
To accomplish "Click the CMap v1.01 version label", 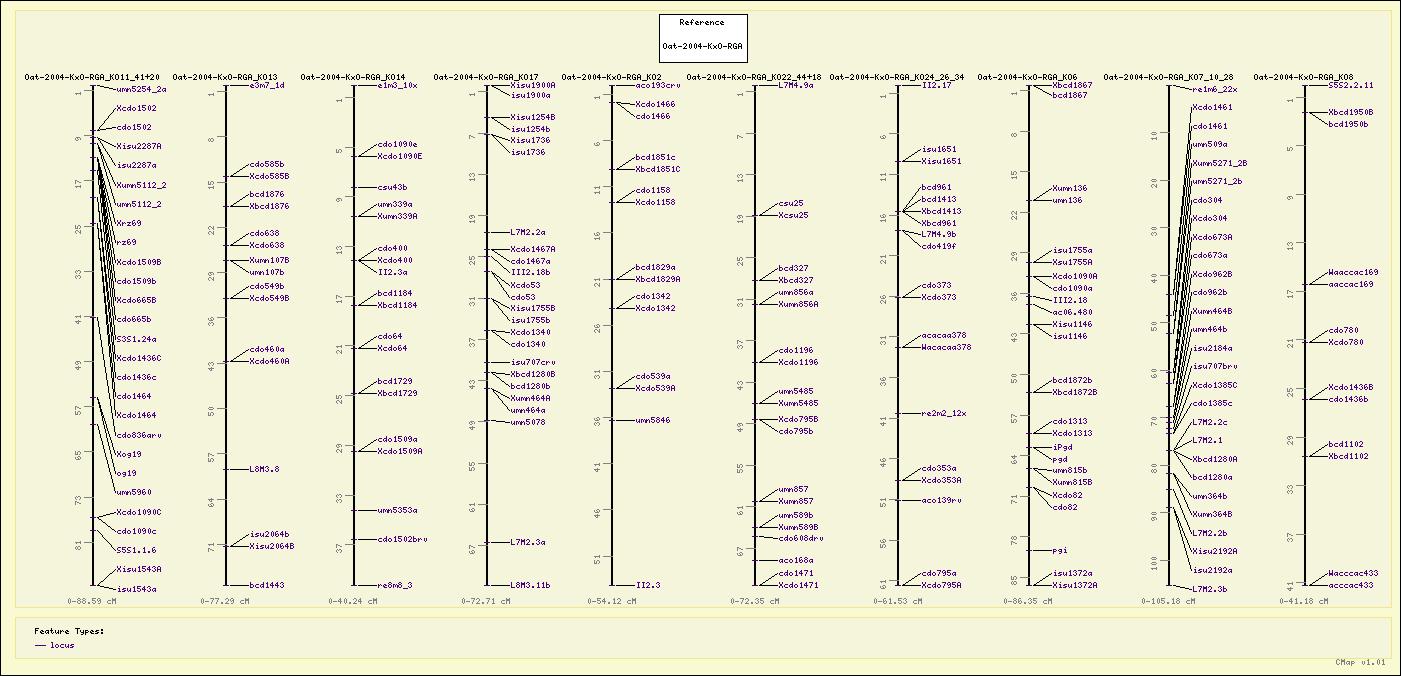I will (1360, 662).
